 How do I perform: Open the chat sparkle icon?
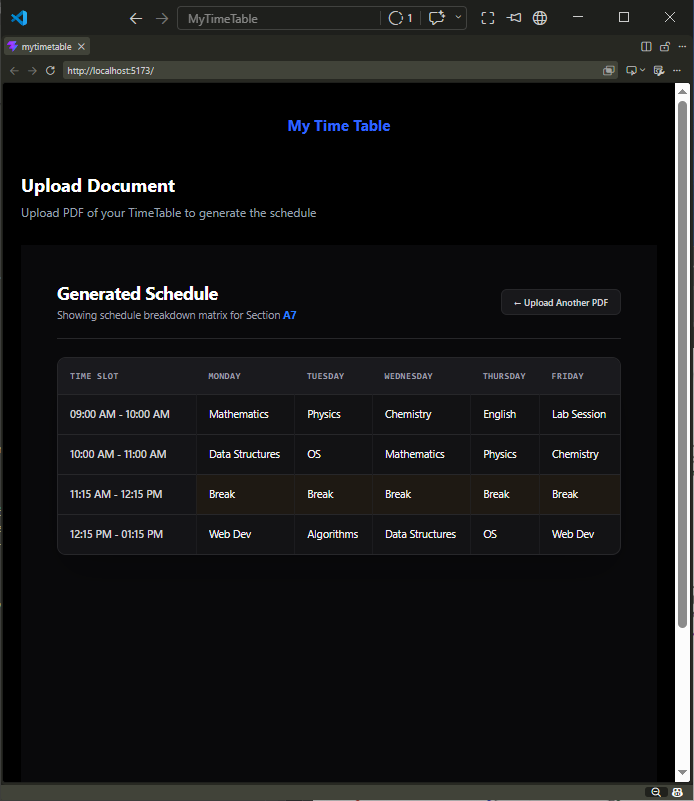tap(437, 18)
